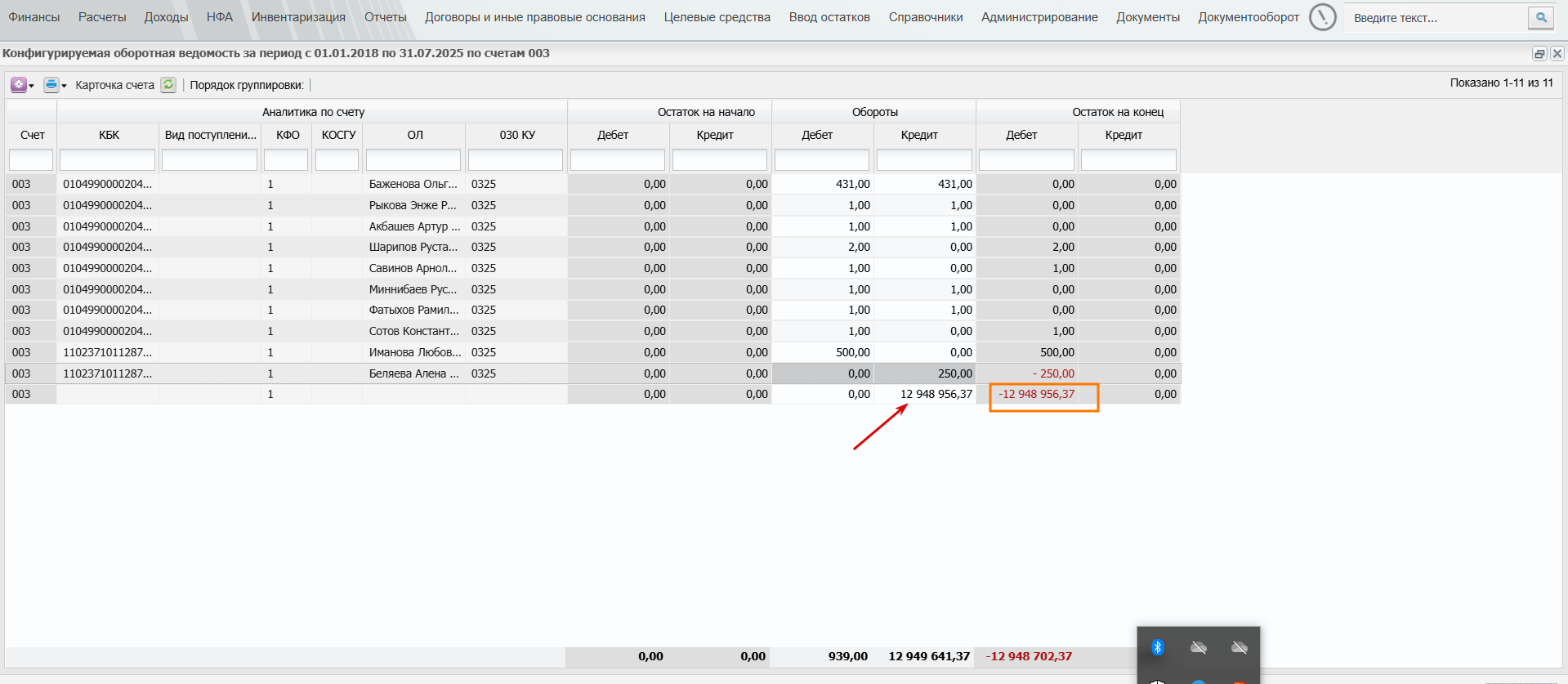The height and width of the screenshot is (684, 1568).
Task: Click the Порядок группировки label
Action: [246, 85]
